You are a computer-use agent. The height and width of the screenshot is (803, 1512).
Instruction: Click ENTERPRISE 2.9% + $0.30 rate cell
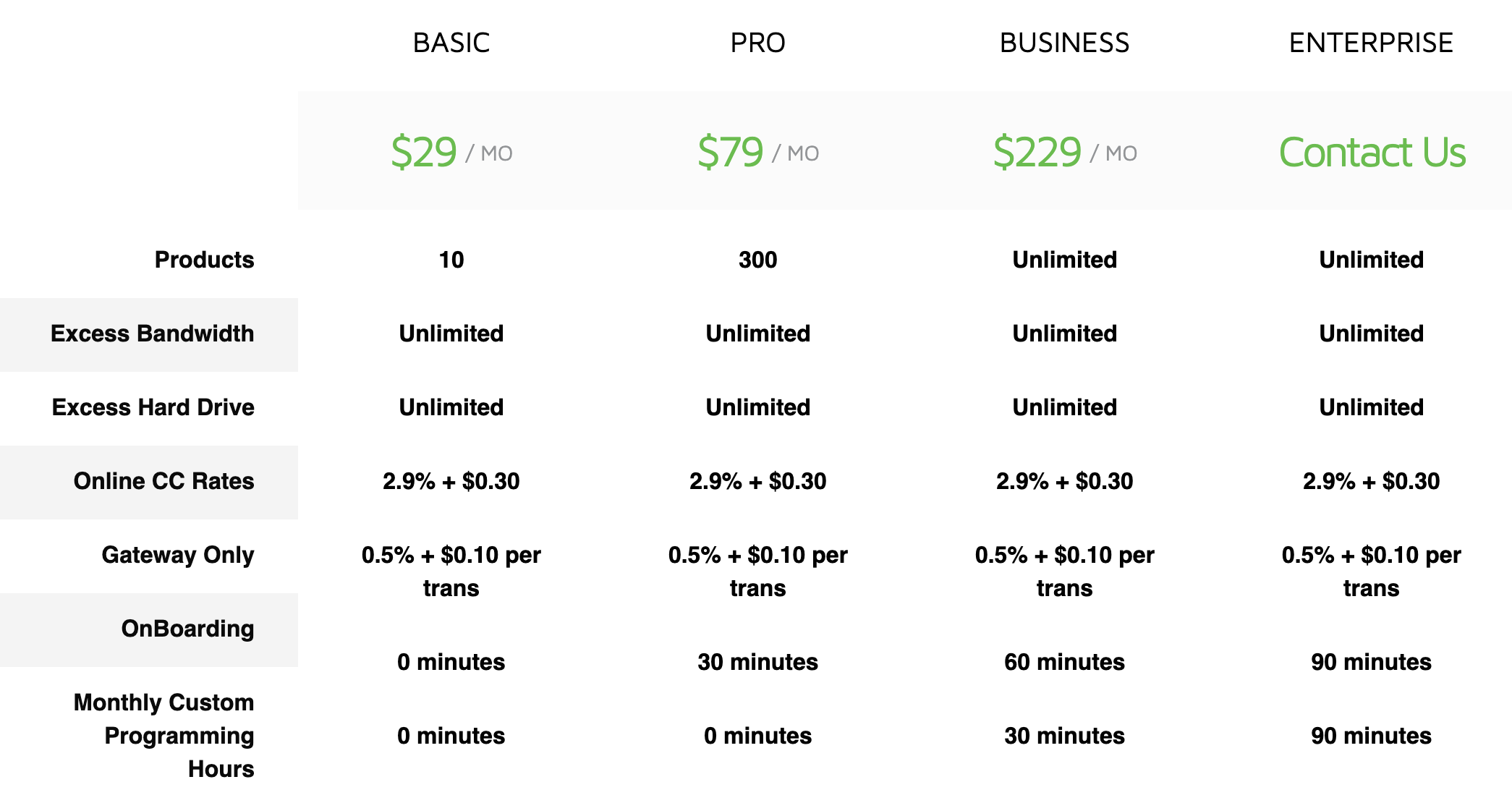(1371, 481)
